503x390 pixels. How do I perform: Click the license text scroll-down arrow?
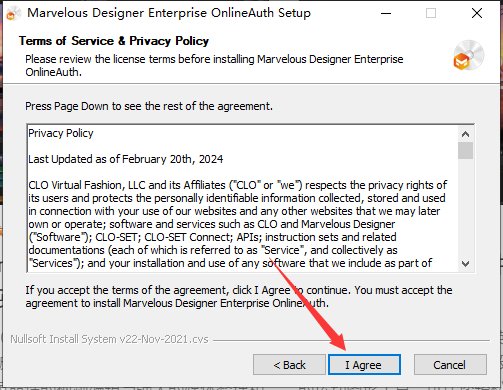465,264
